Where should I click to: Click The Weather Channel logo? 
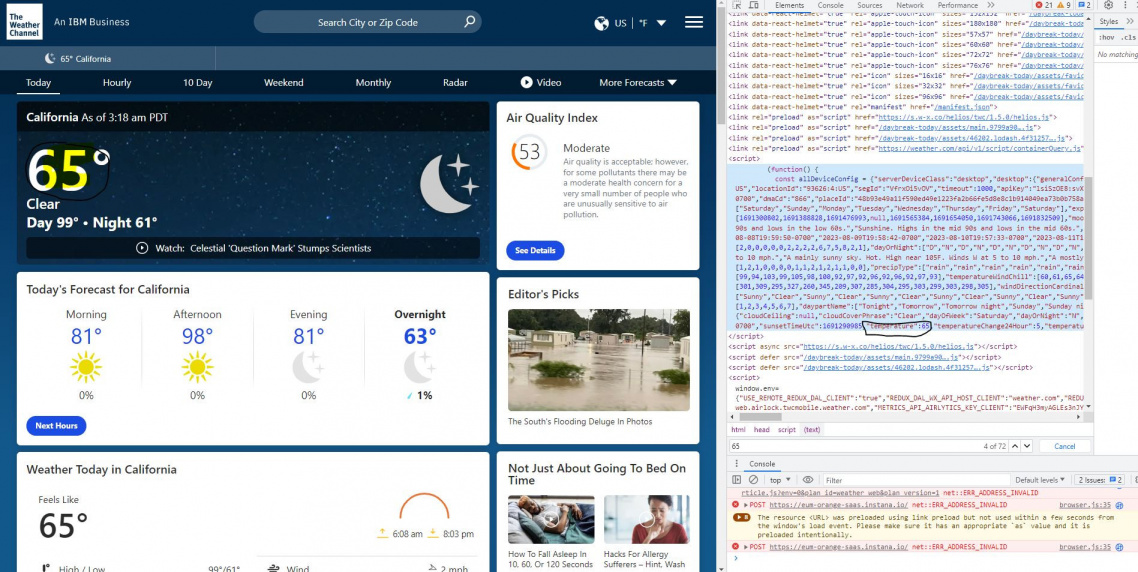24,21
